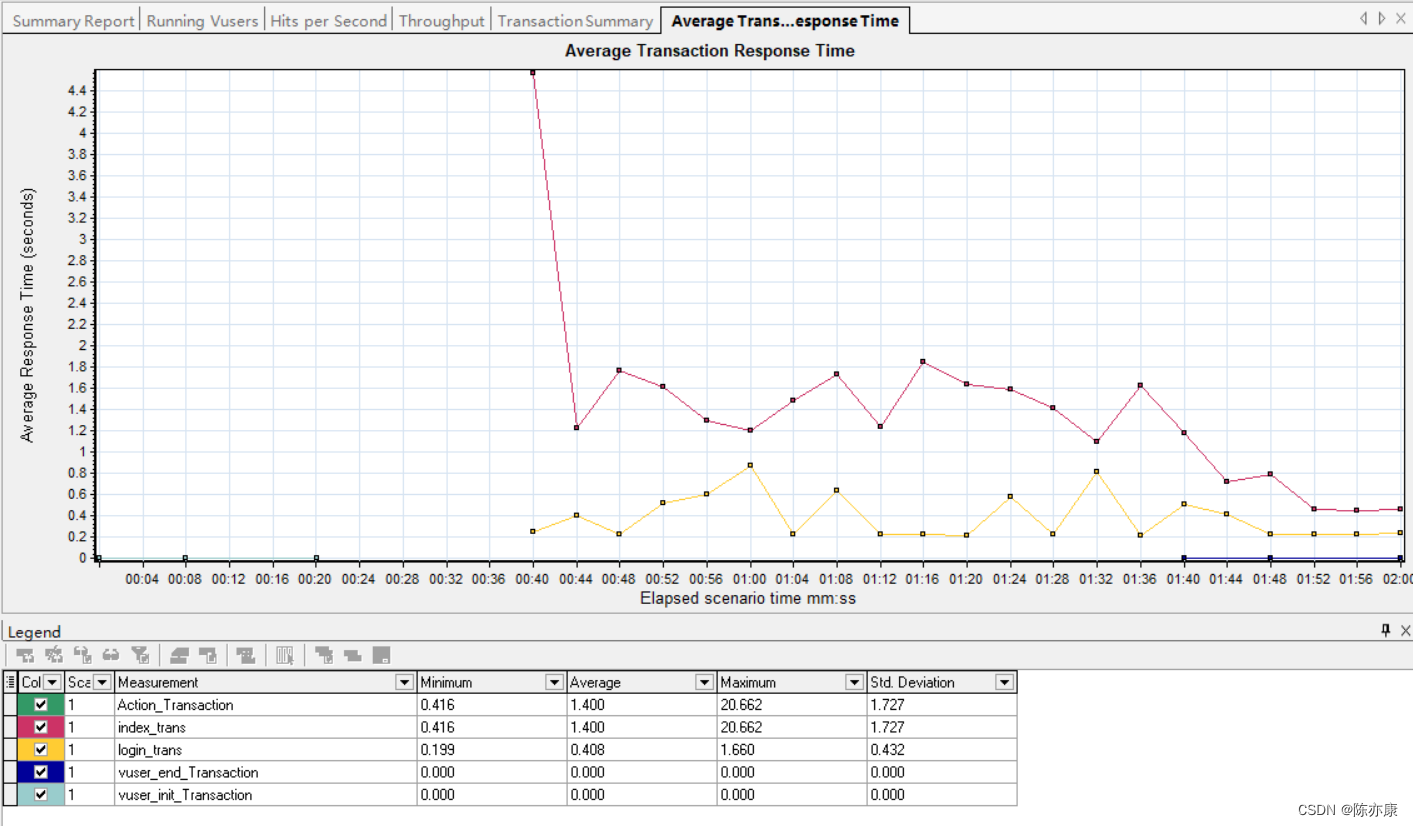Open the Col column dropdown arrow
Screen dimensions: 1413x826
coord(53,682)
